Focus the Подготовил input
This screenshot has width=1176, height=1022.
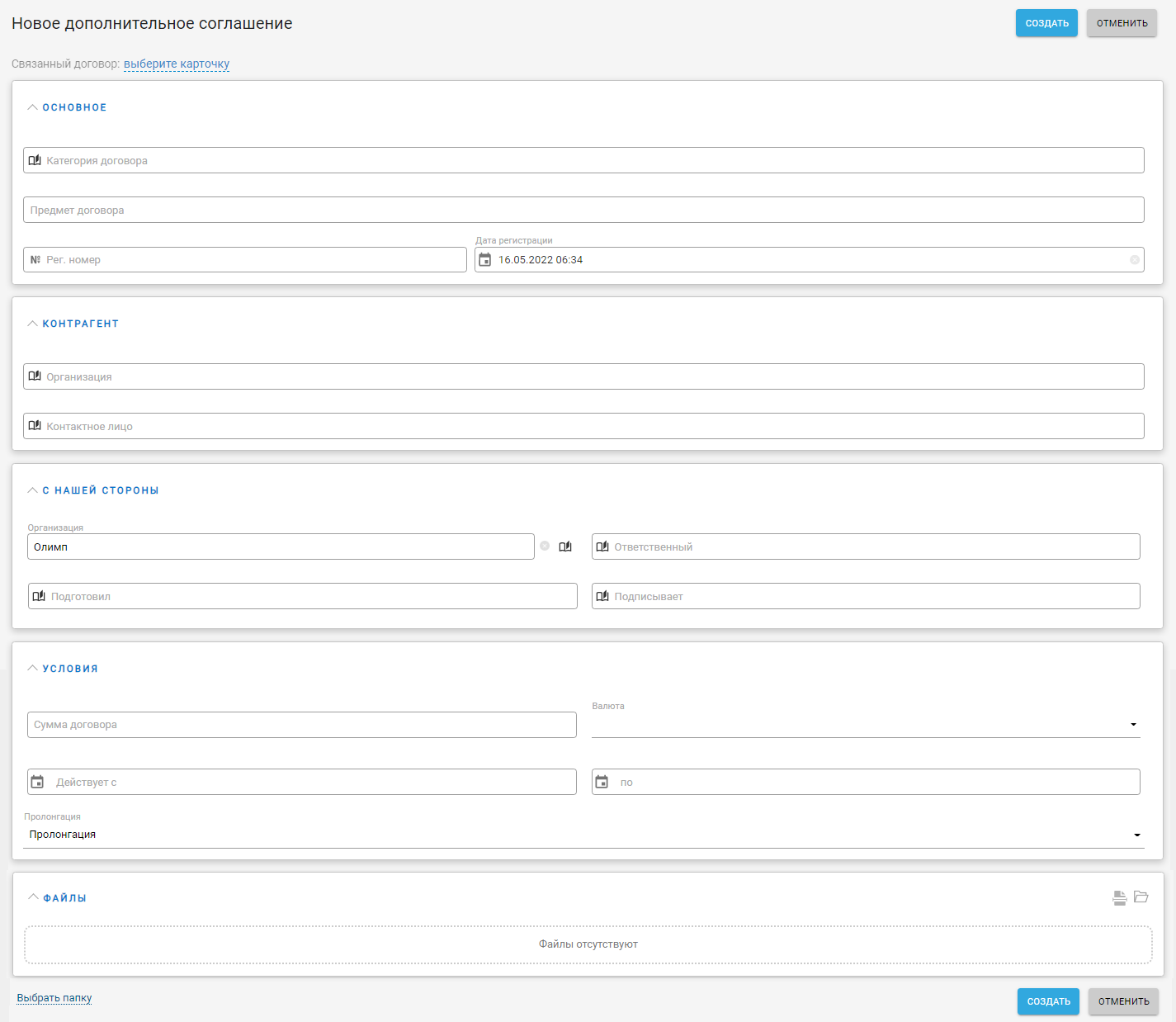point(302,596)
